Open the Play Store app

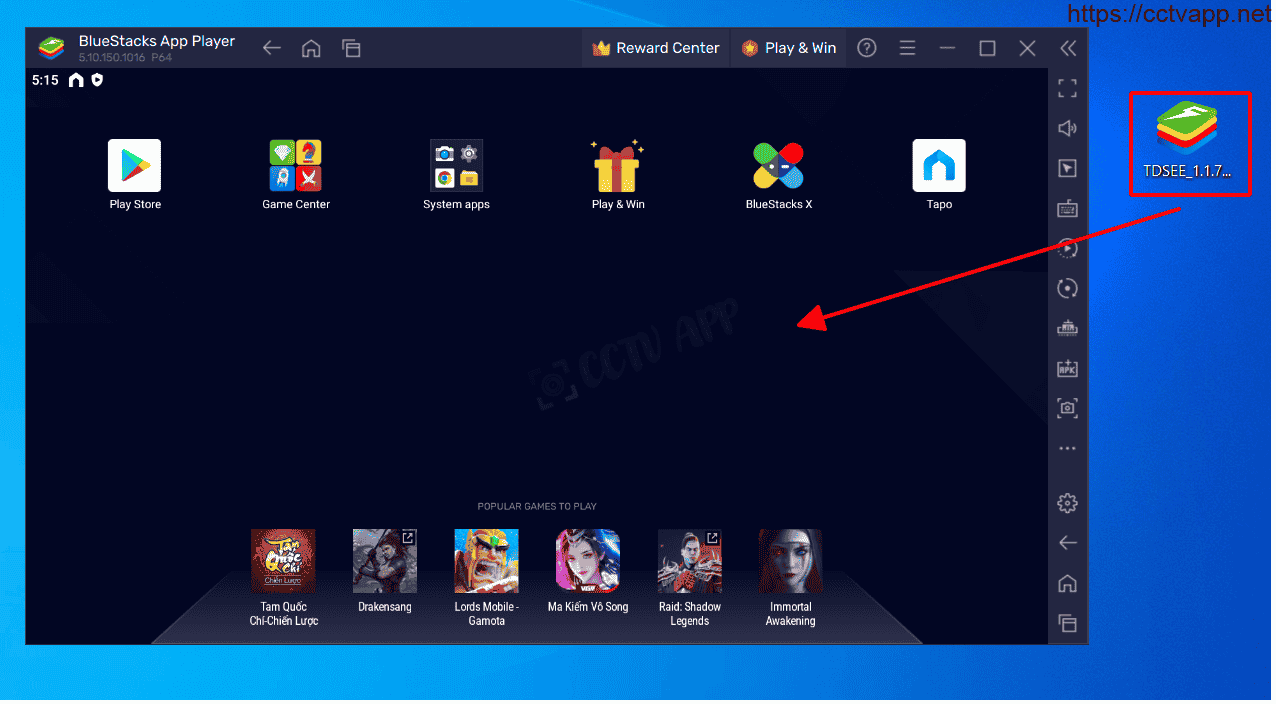134,166
